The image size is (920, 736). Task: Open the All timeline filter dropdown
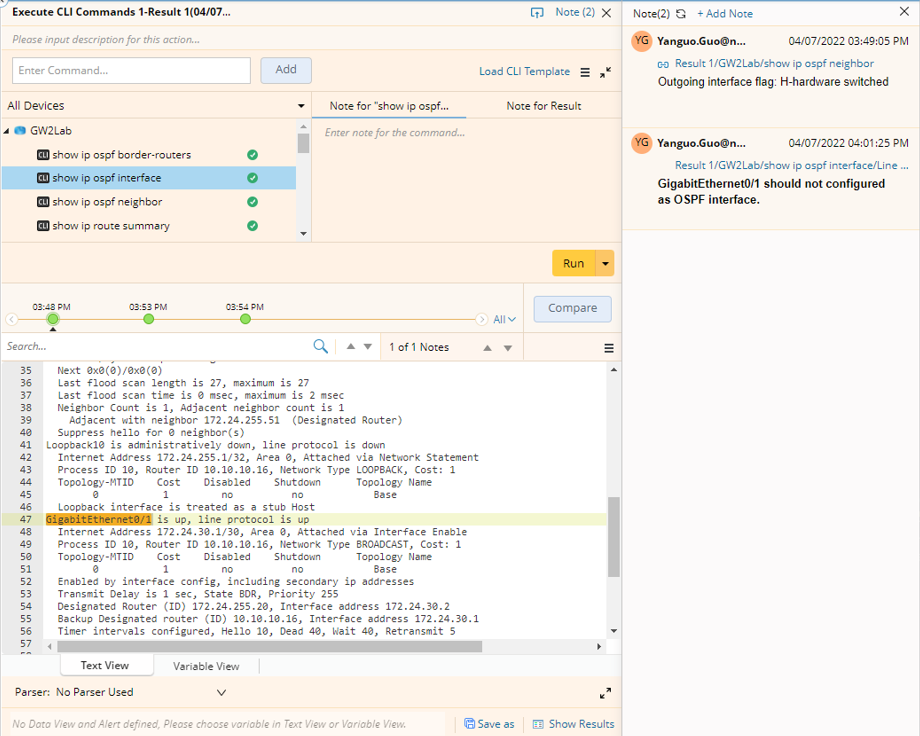[504, 320]
